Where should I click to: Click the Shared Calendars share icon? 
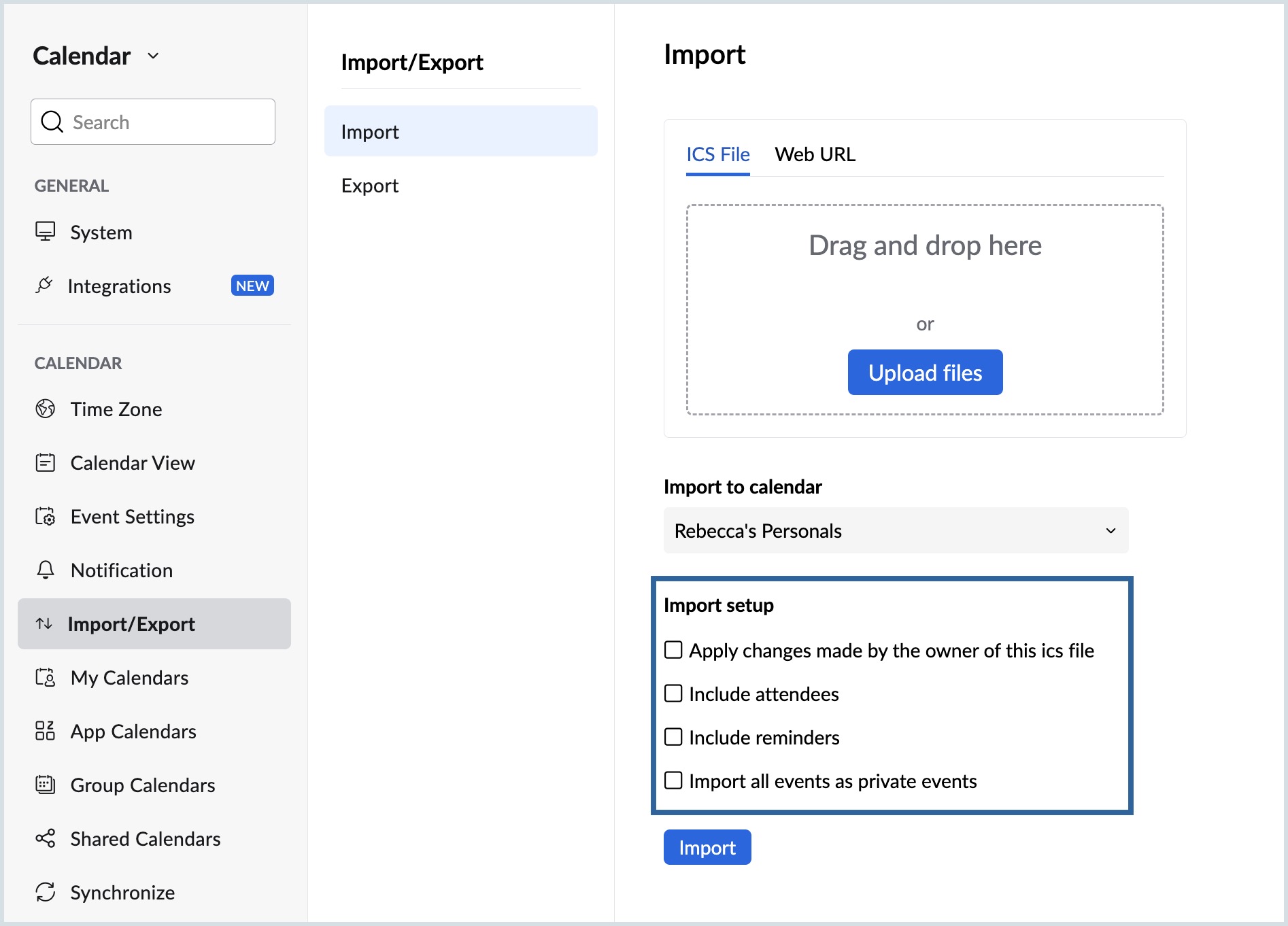click(x=46, y=838)
